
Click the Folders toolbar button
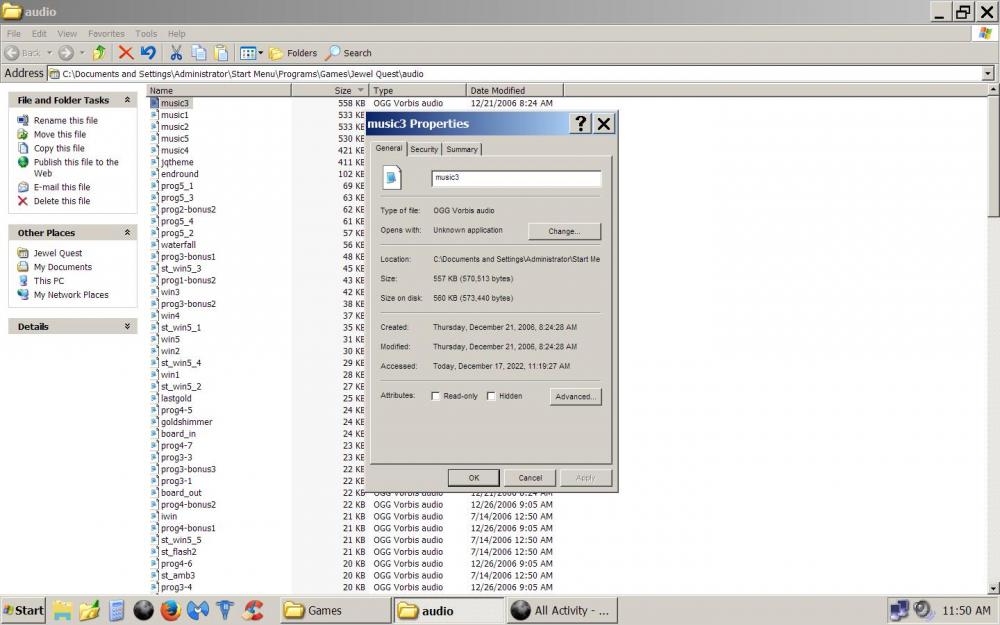point(293,53)
